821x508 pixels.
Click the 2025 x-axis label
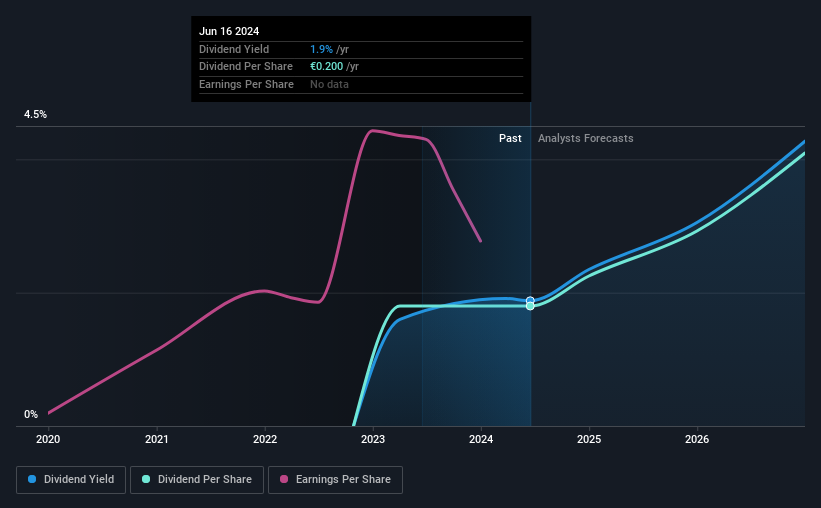pyautogui.click(x=589, y=439)
